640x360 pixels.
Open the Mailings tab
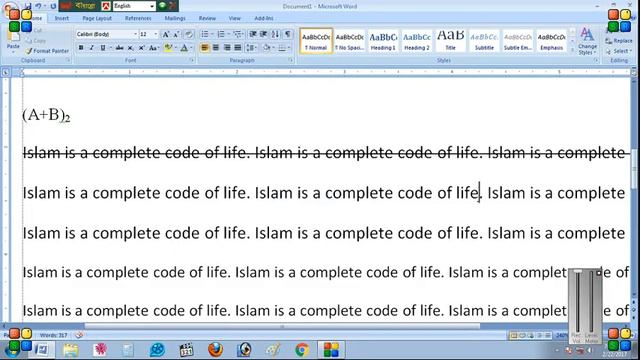(x=175, y=18)
